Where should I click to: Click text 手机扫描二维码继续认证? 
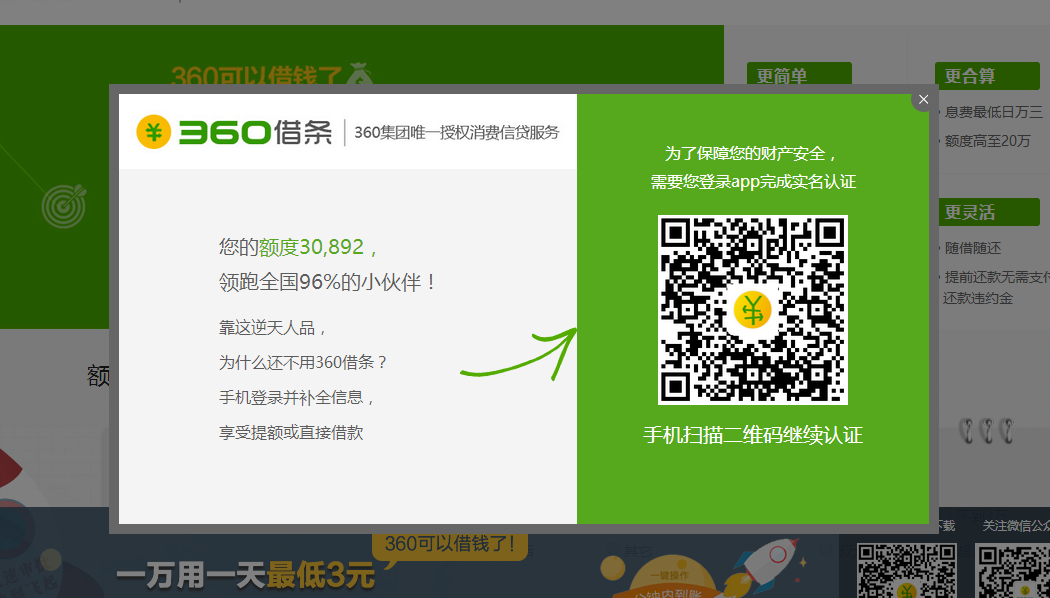pyautogui.click(x=753, y=435)
